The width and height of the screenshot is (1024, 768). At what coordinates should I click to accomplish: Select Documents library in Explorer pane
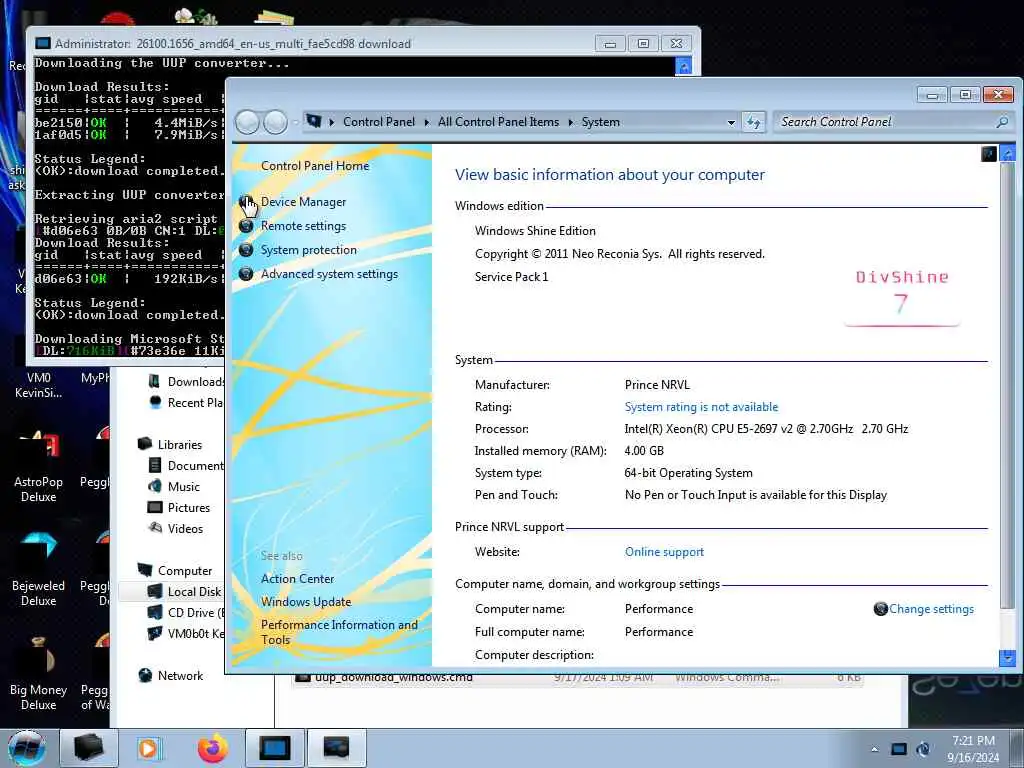[195, 466]
